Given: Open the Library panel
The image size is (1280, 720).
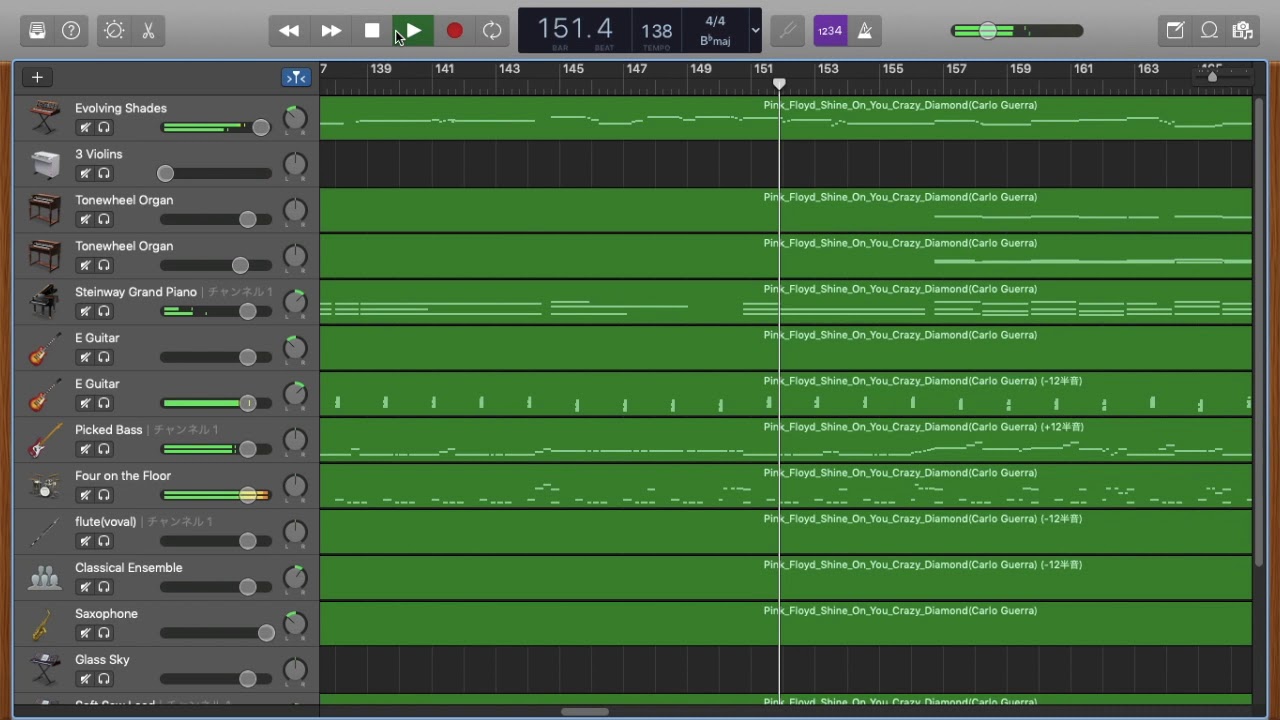Looking at the screenshot, I should point(38,31).
